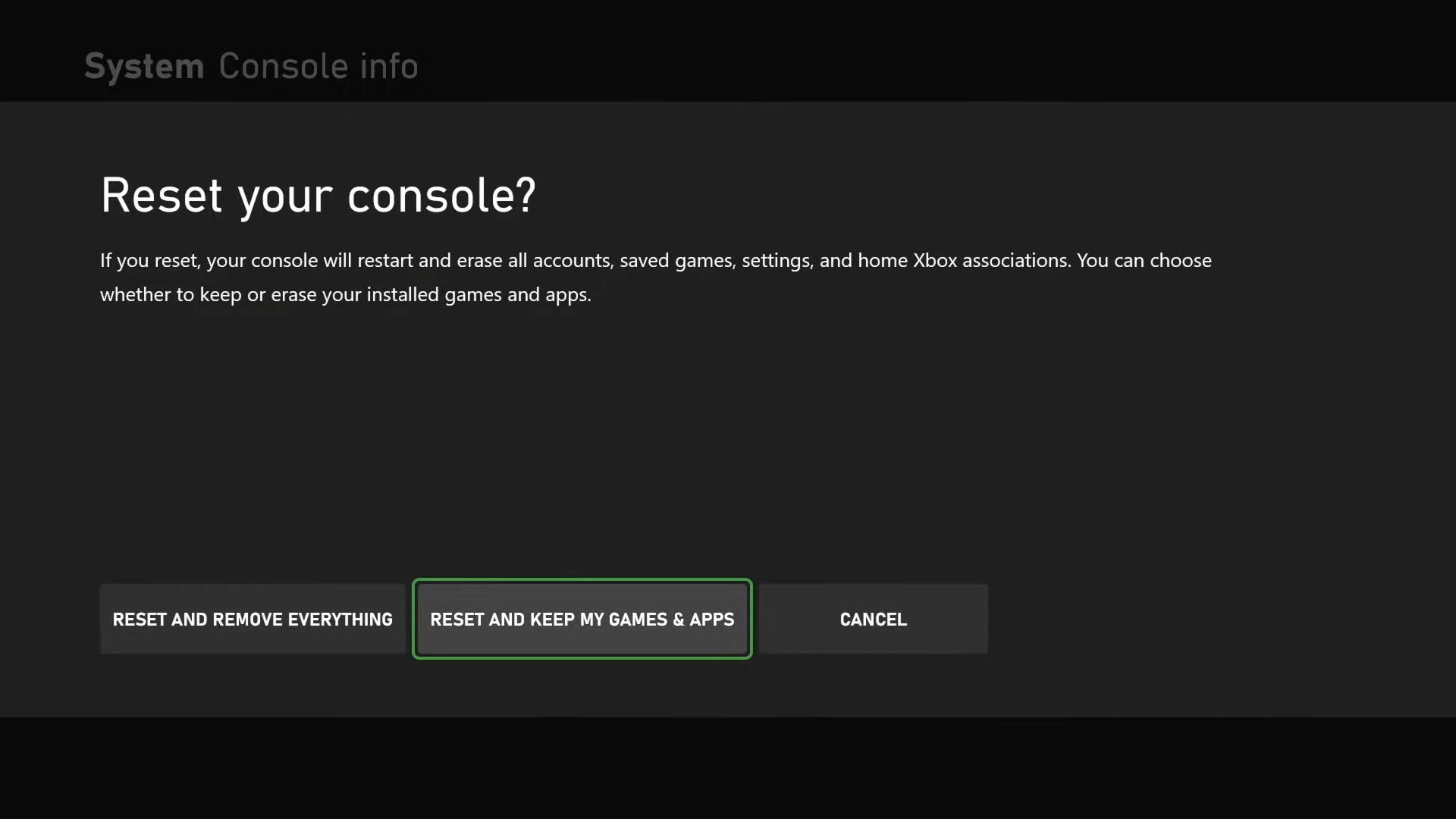
Task: Erase everything including games and apps
Action: coord(253,619)
